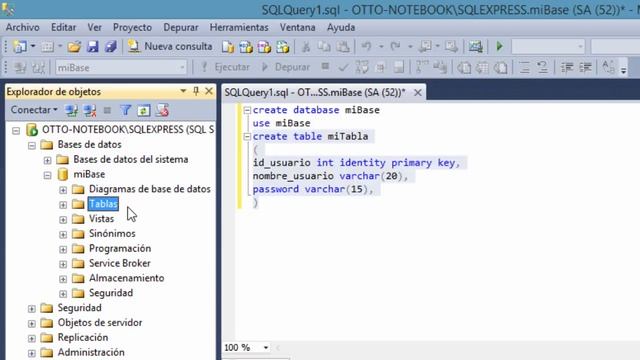Click the Redo icon

[x=395, y=47]
